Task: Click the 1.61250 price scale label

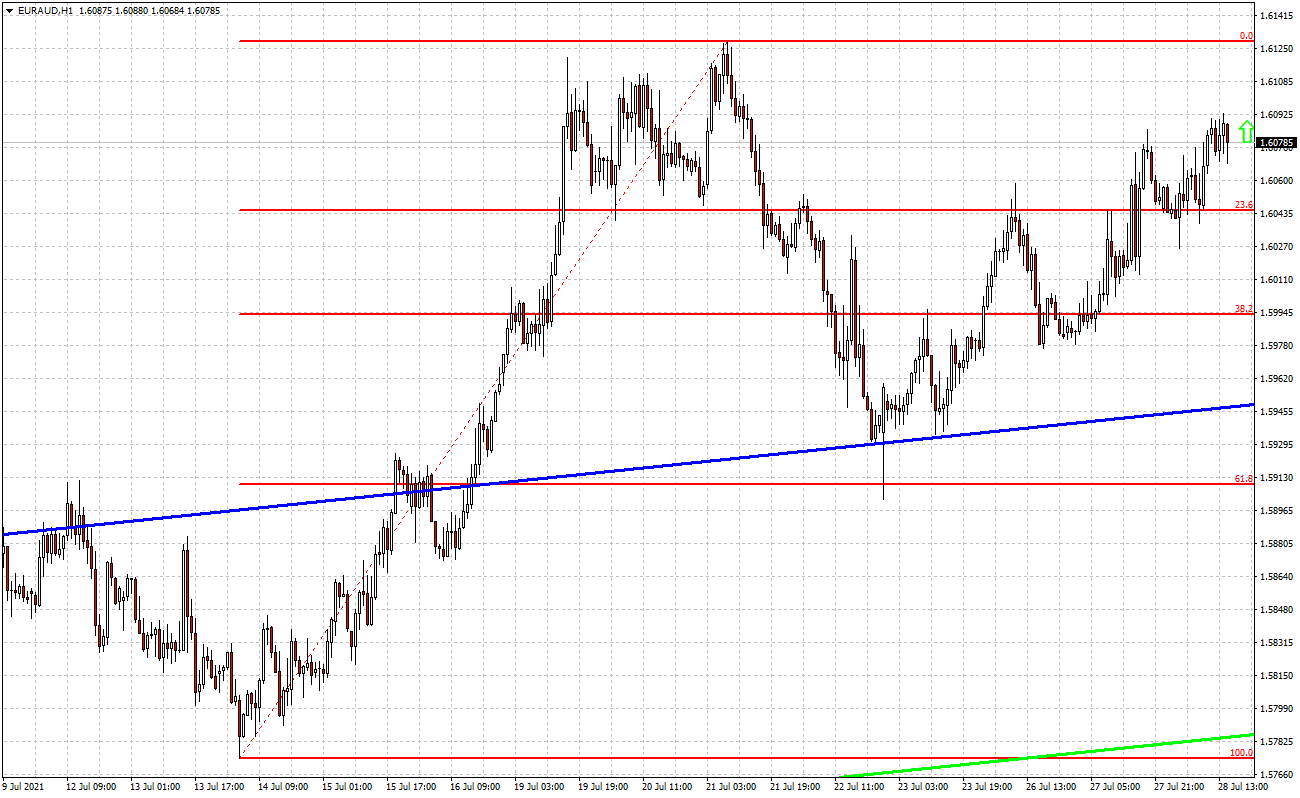Action: click(1277, 49)
